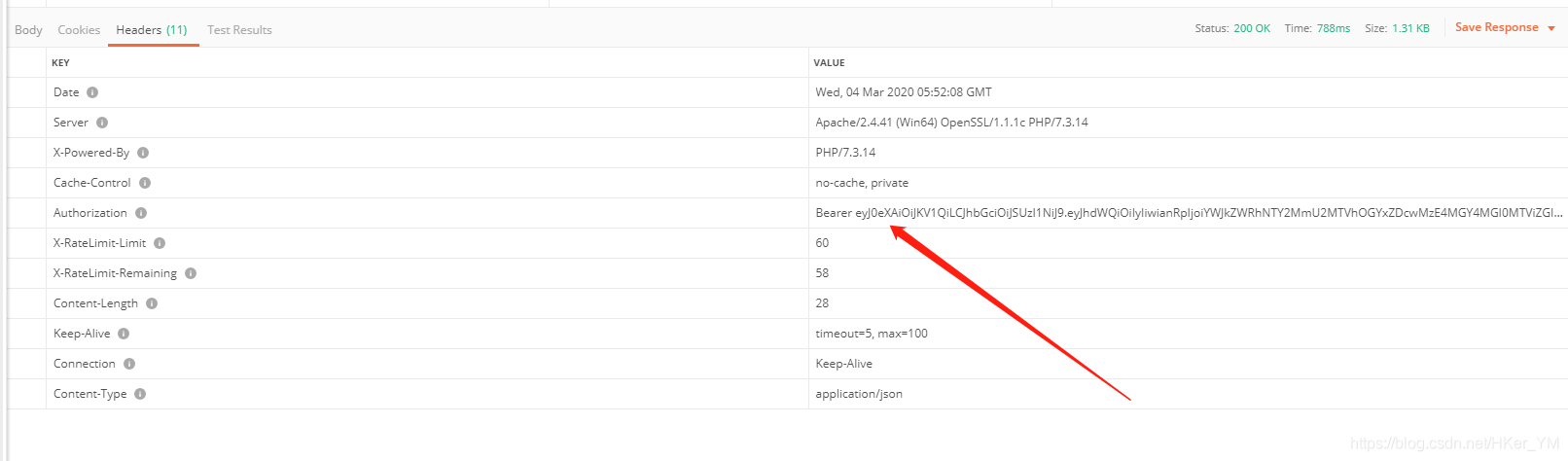Click the Cache-Control key name
This screenshot has height=461, width=1568.
coord(91,183)
